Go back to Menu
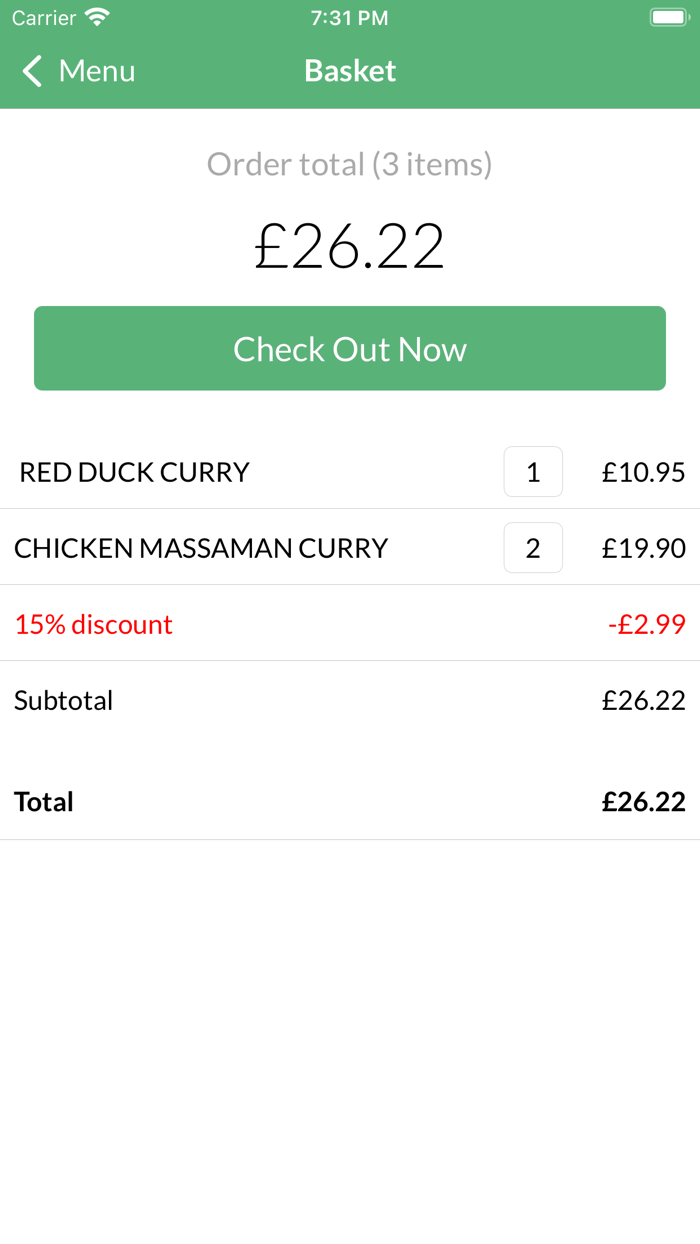This screenshot has height=1244, width=700. (x=96, y=71)
